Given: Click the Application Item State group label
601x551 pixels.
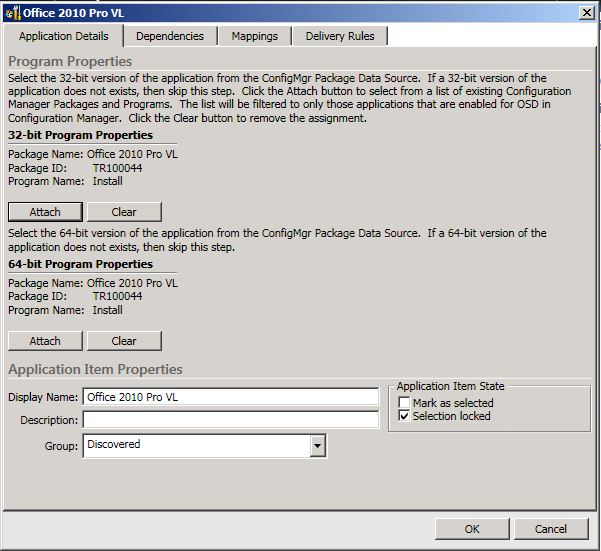Looking at the screenshot, I should pos(451,386).
